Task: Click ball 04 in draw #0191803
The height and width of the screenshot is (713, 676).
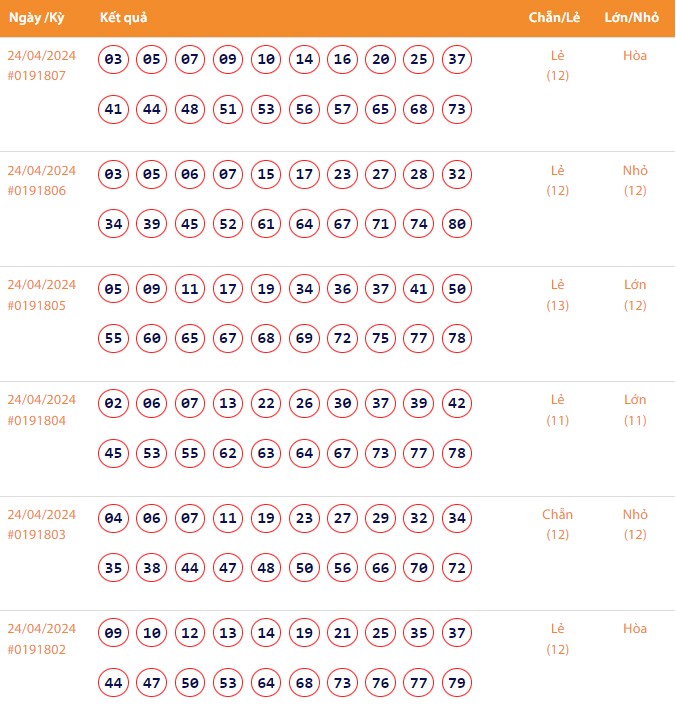Action: (x=114, y=519)
